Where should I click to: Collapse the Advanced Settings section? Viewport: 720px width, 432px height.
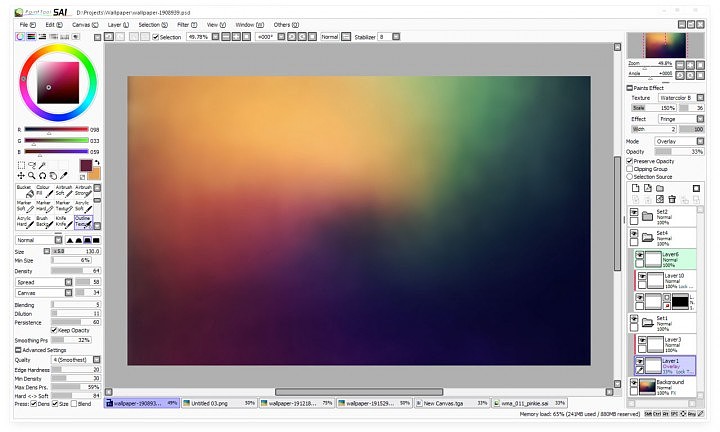18,350
